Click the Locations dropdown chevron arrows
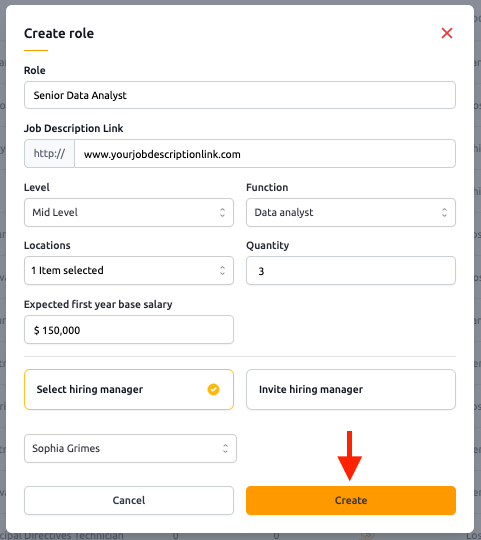 click(222, 270)
